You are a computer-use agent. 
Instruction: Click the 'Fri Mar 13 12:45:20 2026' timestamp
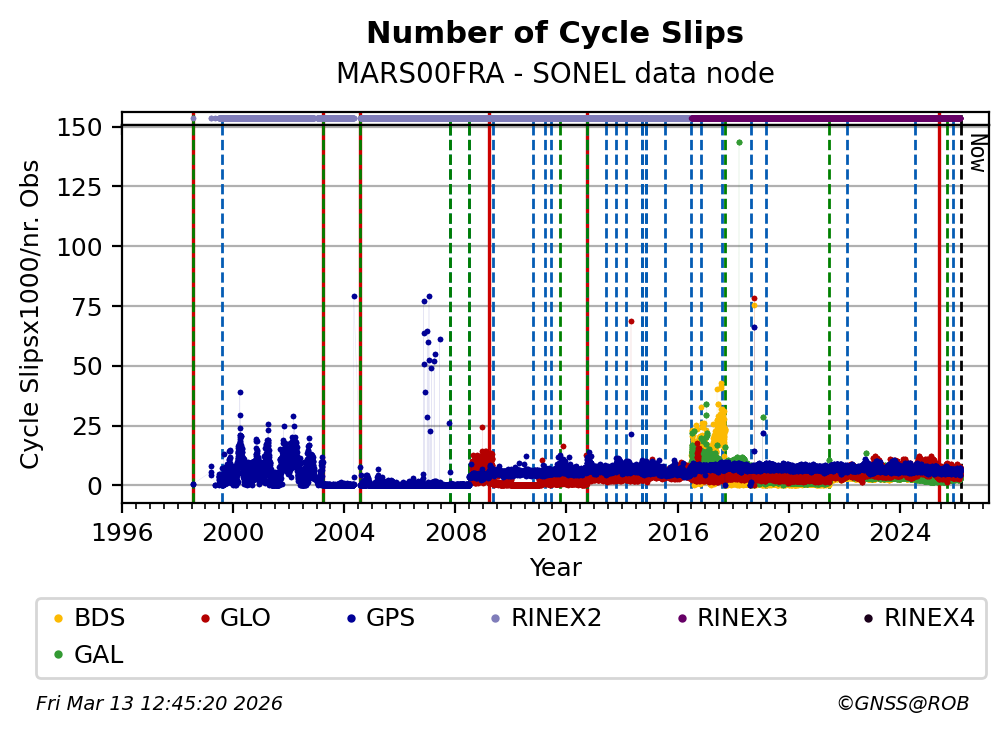(159, 704)
